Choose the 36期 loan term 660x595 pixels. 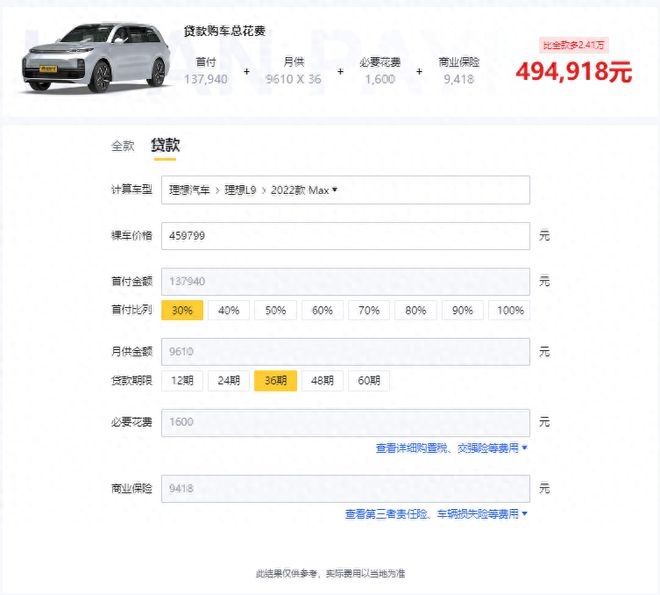pos(275,380)
